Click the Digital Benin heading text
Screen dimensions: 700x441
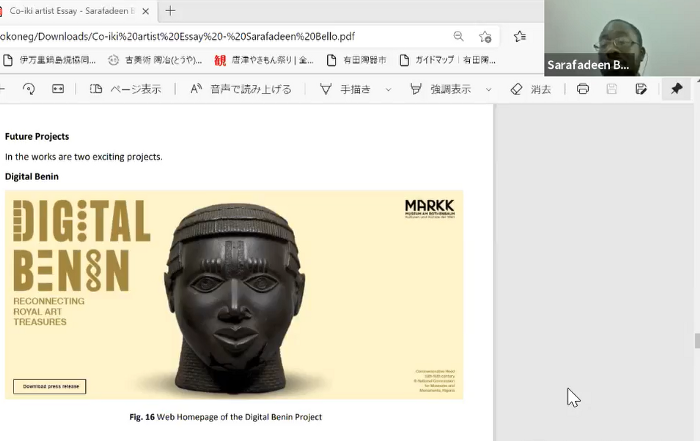click(x=32, y=176)
